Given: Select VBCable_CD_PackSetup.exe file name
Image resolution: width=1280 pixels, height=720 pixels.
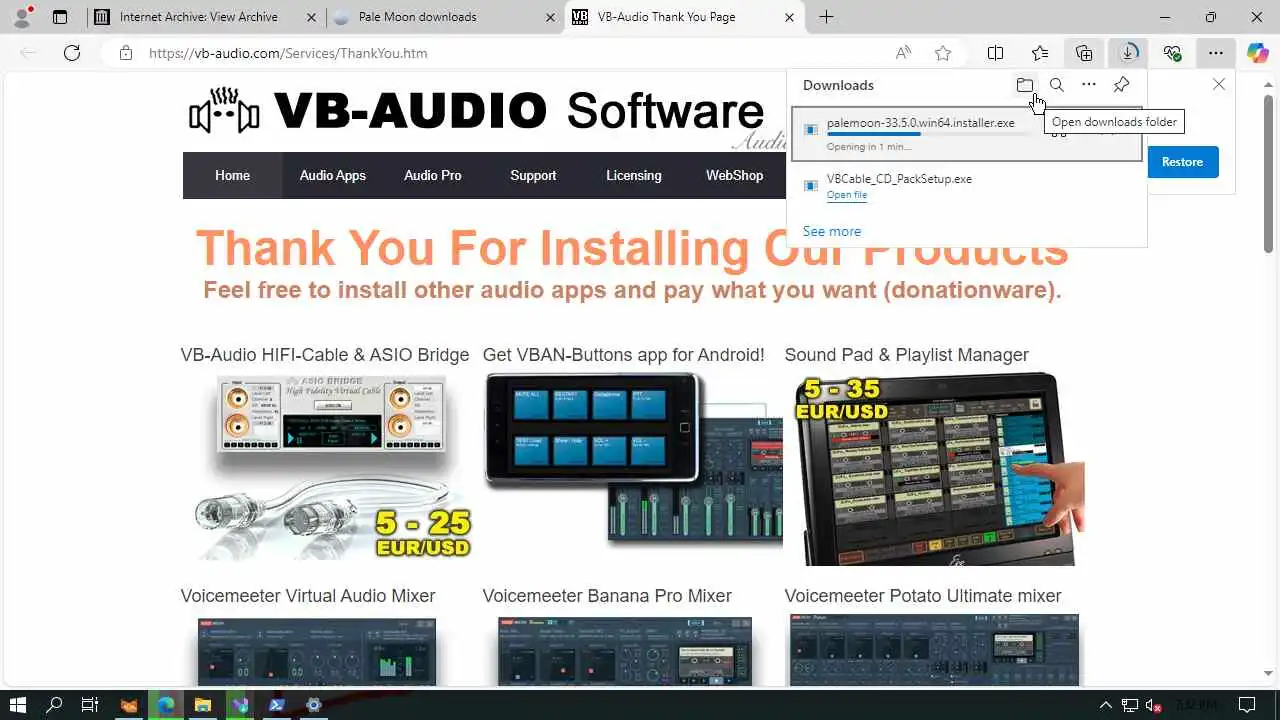Looking at the screenshot, I should (x=899, y=179).
